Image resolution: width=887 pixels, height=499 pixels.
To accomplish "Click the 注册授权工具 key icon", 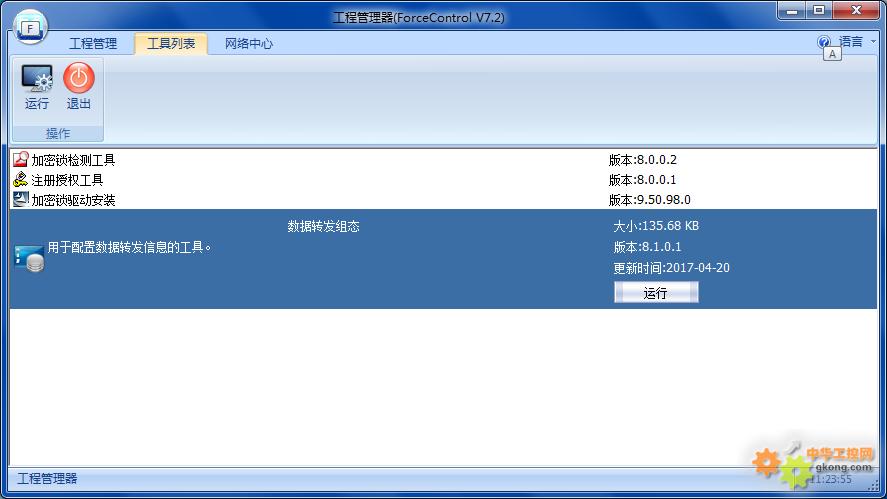I will tap(20, 179).
